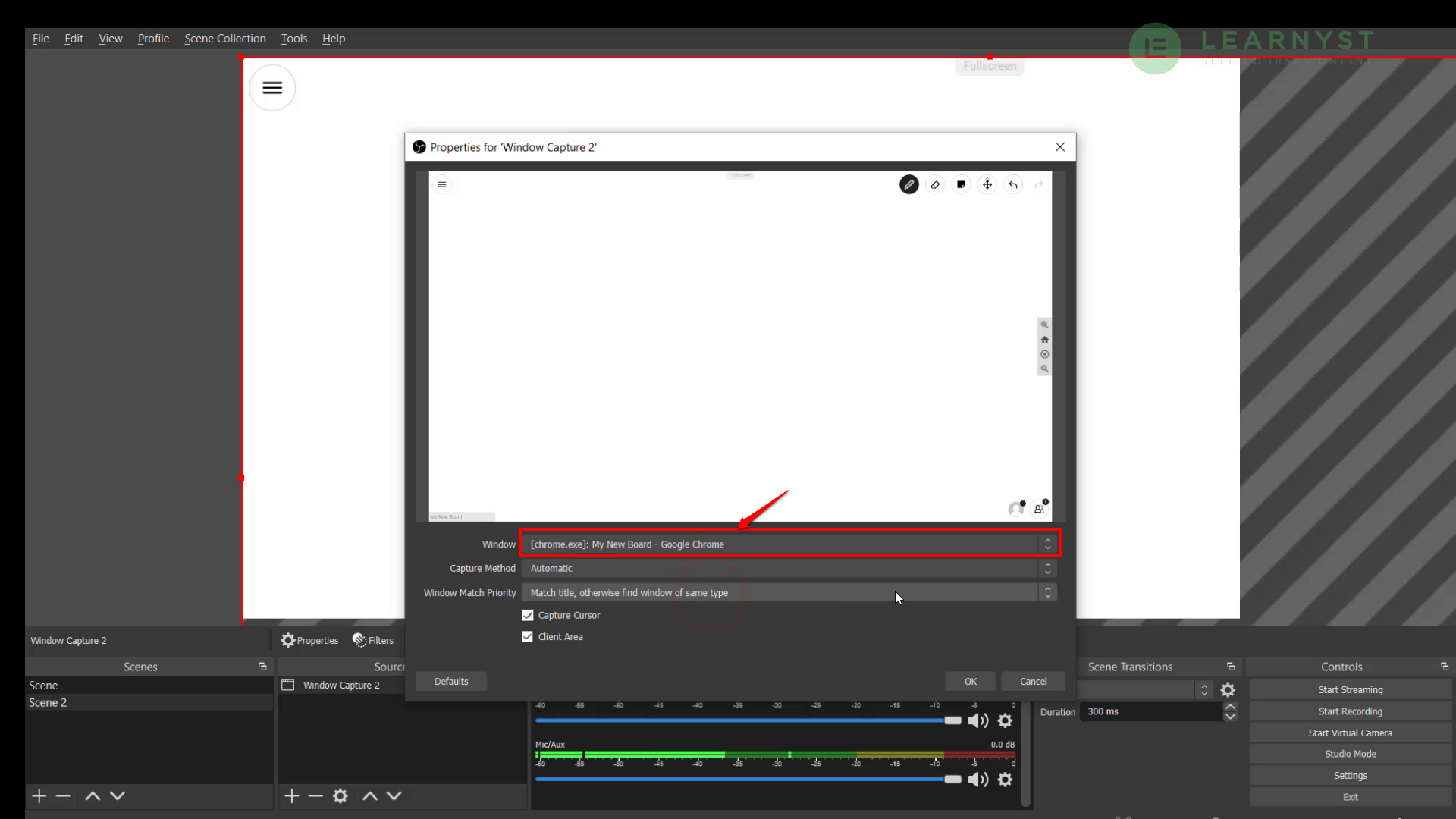Remove the scene with the minus icon
The height and width of the screenshot is (819, 1456).
pos(63,795)
